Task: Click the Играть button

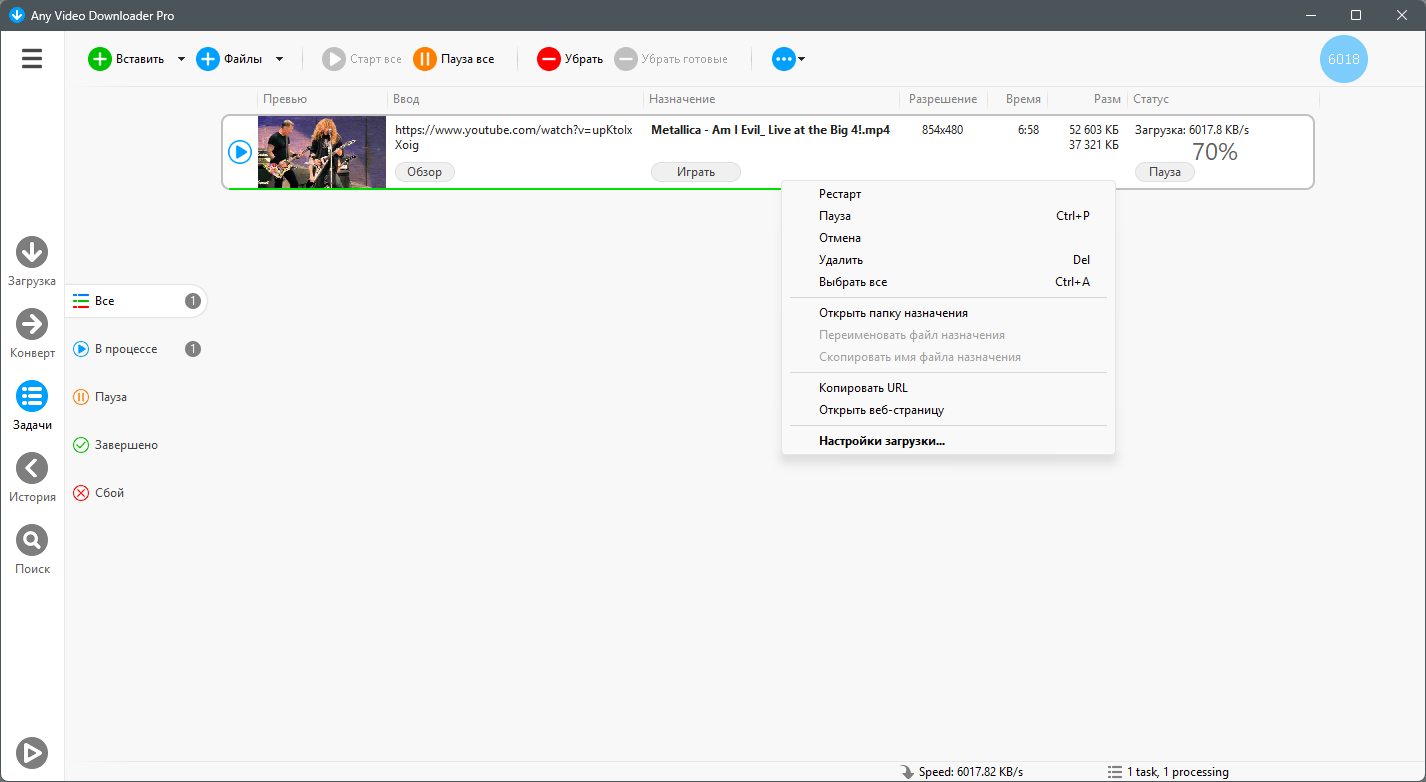Action: pyautogui.click(x=696, y=172)
